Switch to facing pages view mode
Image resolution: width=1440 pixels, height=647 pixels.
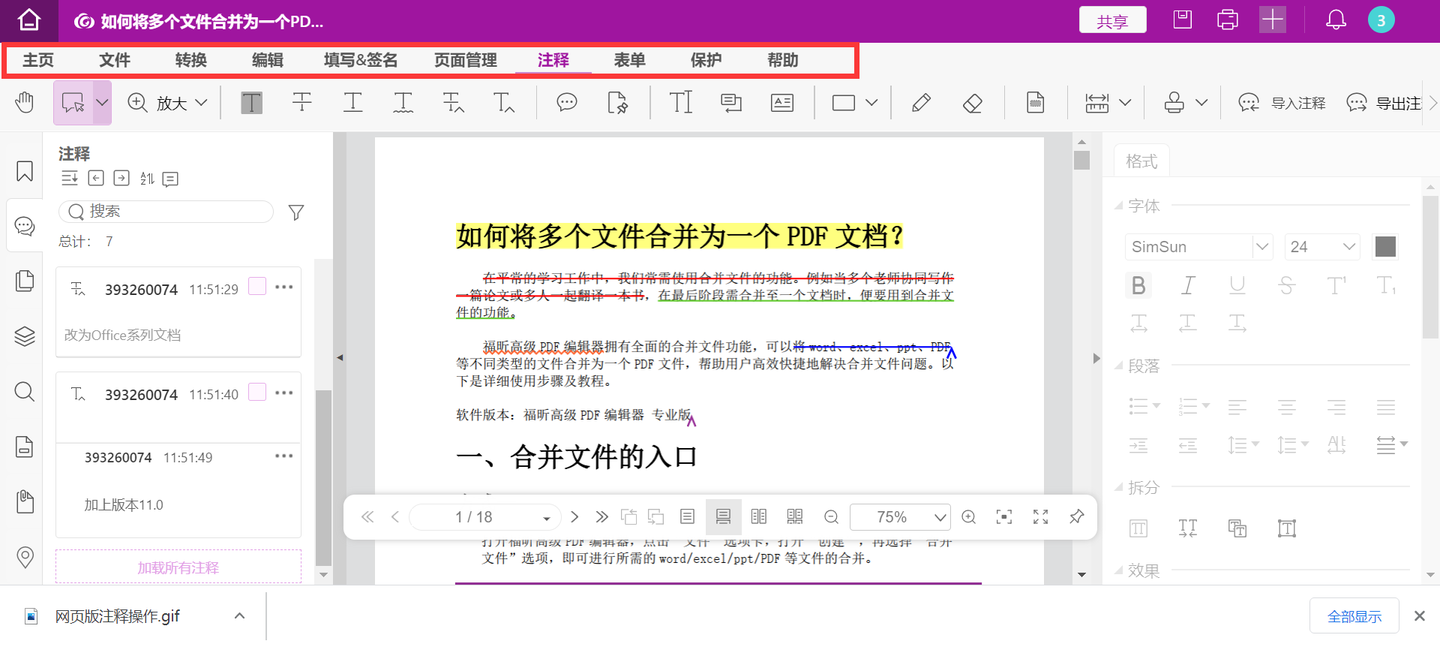759,517
